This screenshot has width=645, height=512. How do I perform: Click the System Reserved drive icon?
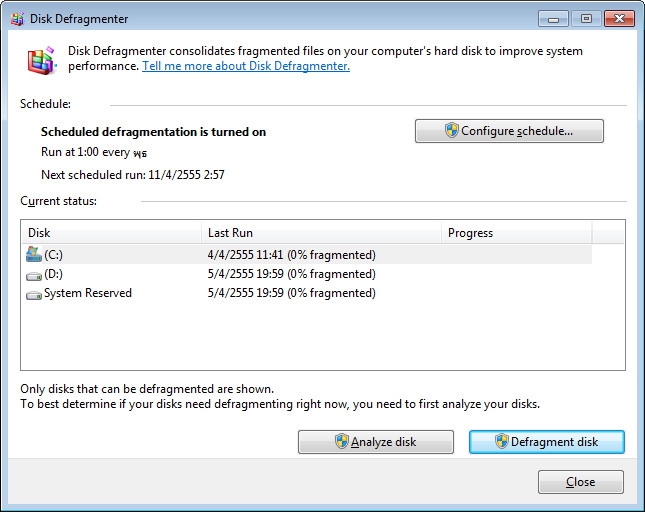click(x=34, y=294)
